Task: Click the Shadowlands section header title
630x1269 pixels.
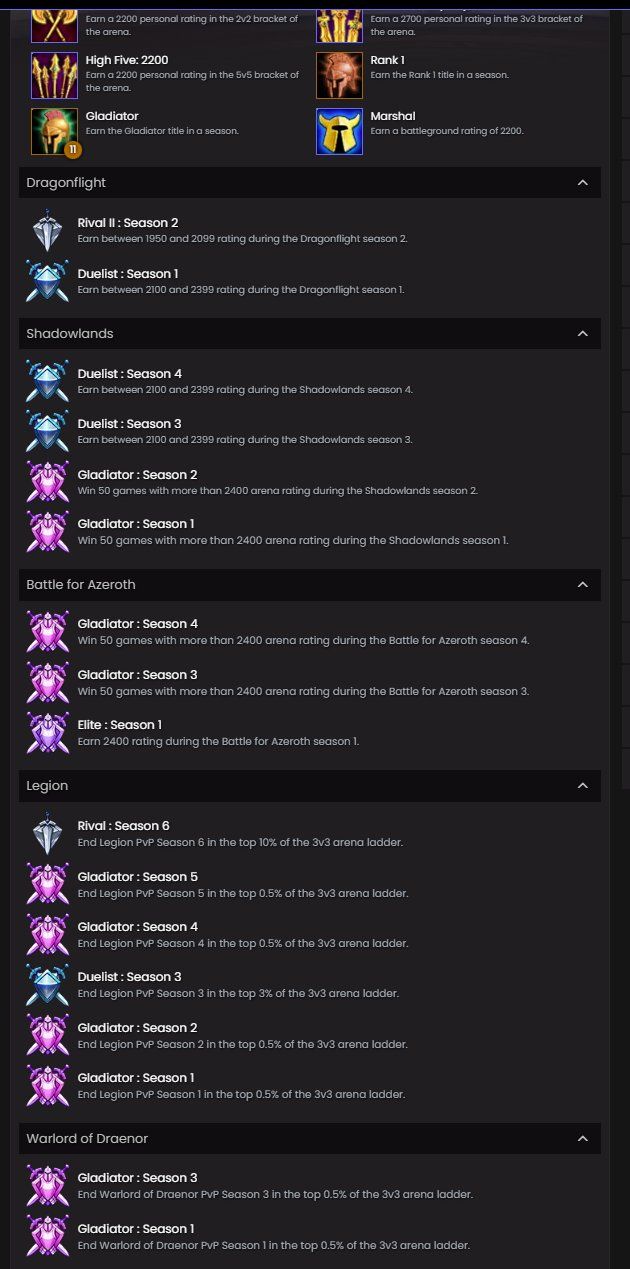Action: coord(70,334)
